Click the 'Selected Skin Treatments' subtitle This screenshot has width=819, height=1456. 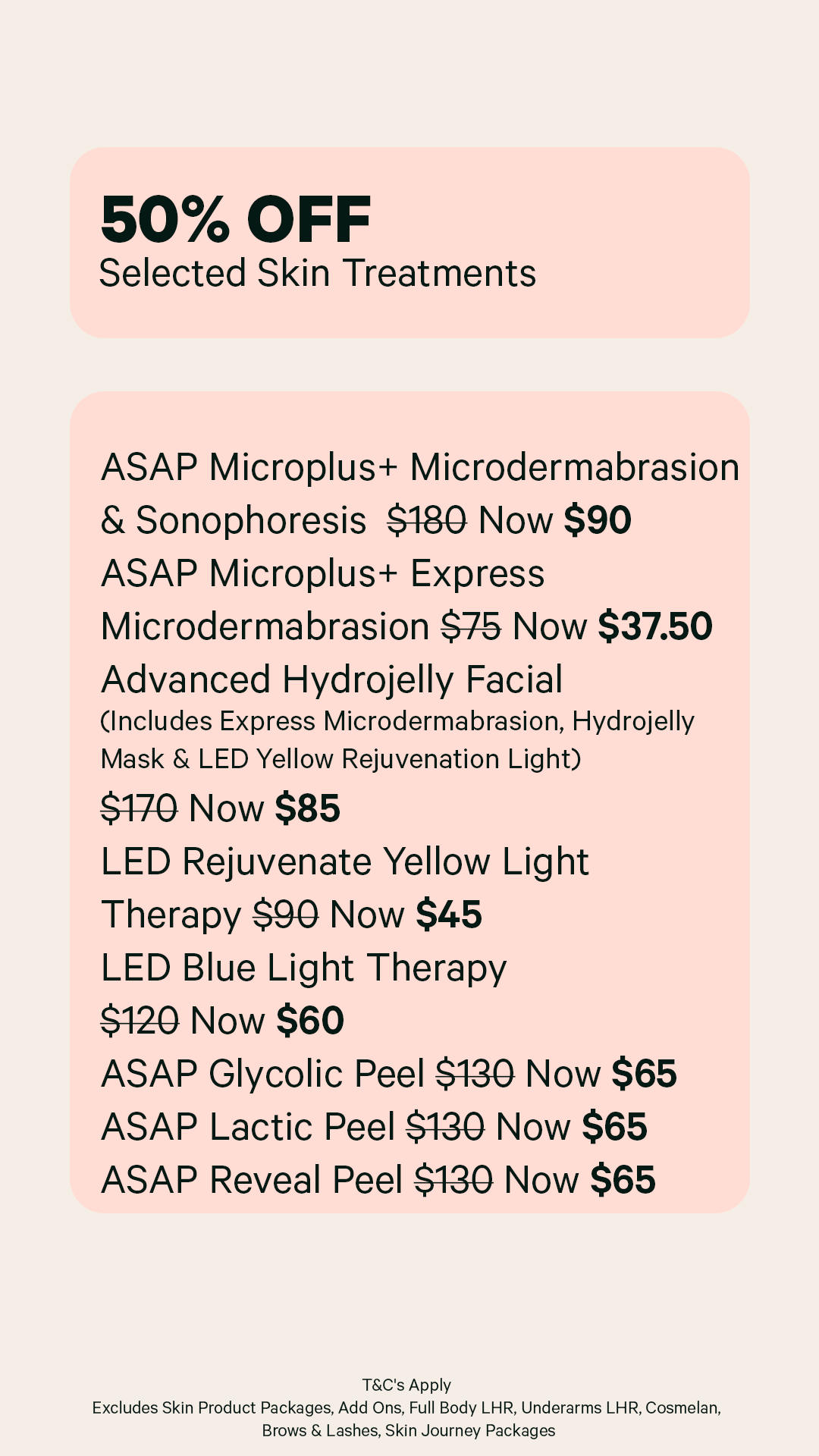tap(317, 274)
